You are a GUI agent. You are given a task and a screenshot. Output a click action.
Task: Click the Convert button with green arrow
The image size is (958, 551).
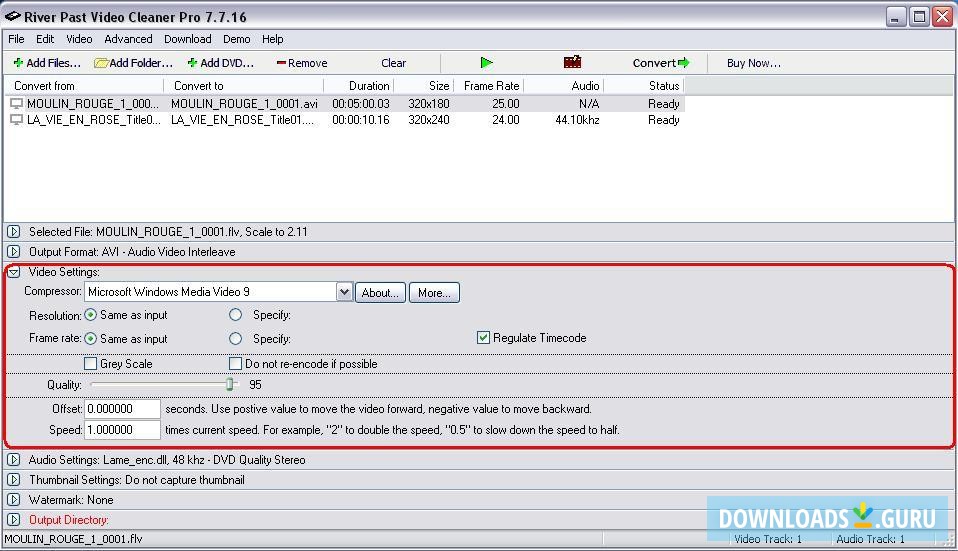click(x=661, y=62)
